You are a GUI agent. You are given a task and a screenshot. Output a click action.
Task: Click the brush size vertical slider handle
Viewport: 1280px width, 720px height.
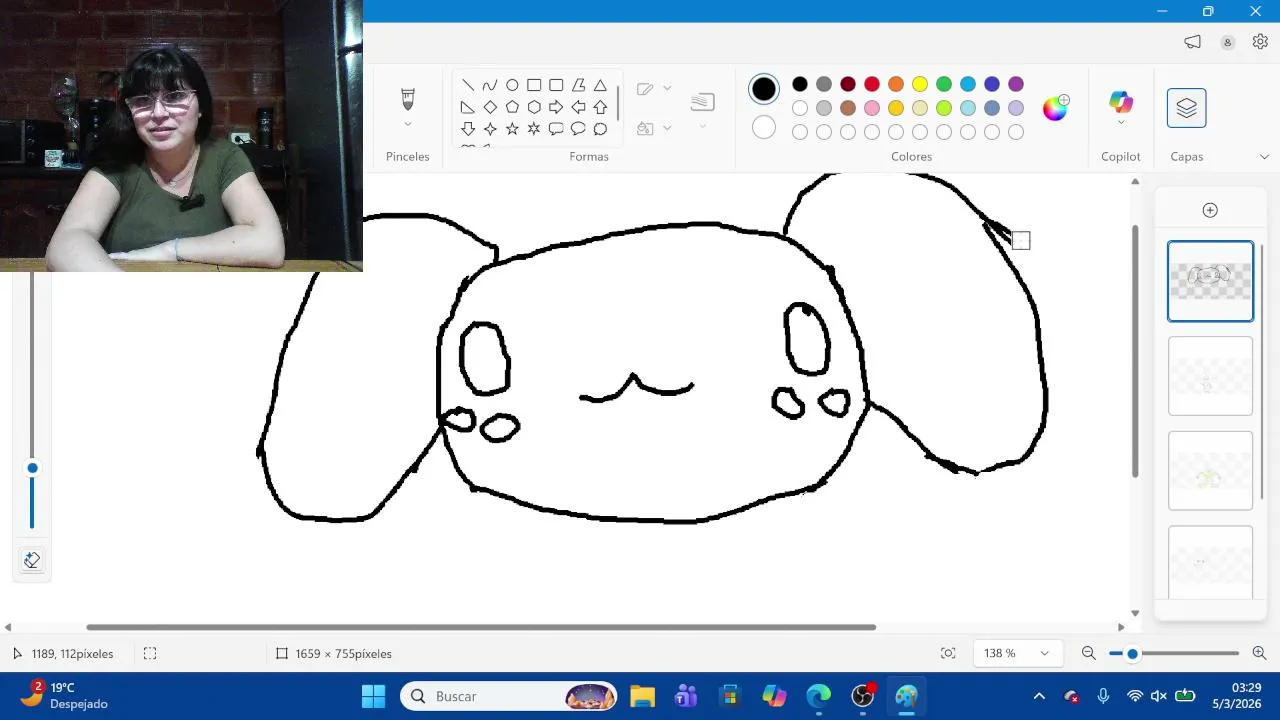(32, 468)
